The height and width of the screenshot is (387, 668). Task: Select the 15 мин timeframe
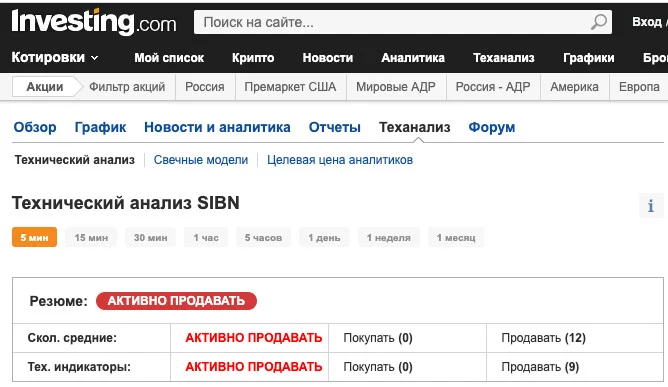(91, 237)
